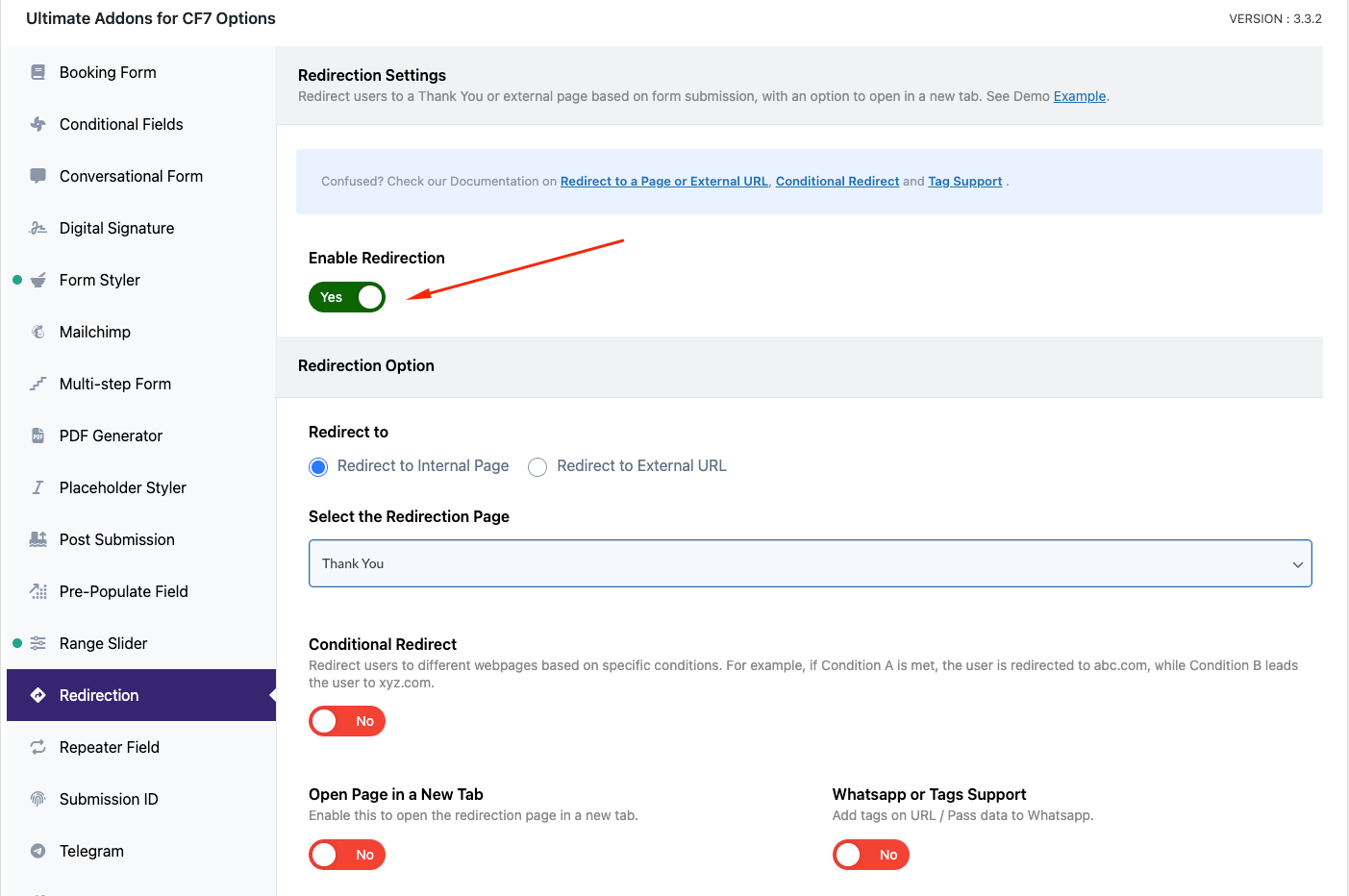This screenshot has width=1349, height=896.
Task: Choose Redirect to Internal Page option
Action: pyautogui.click(x=318, y=466)
